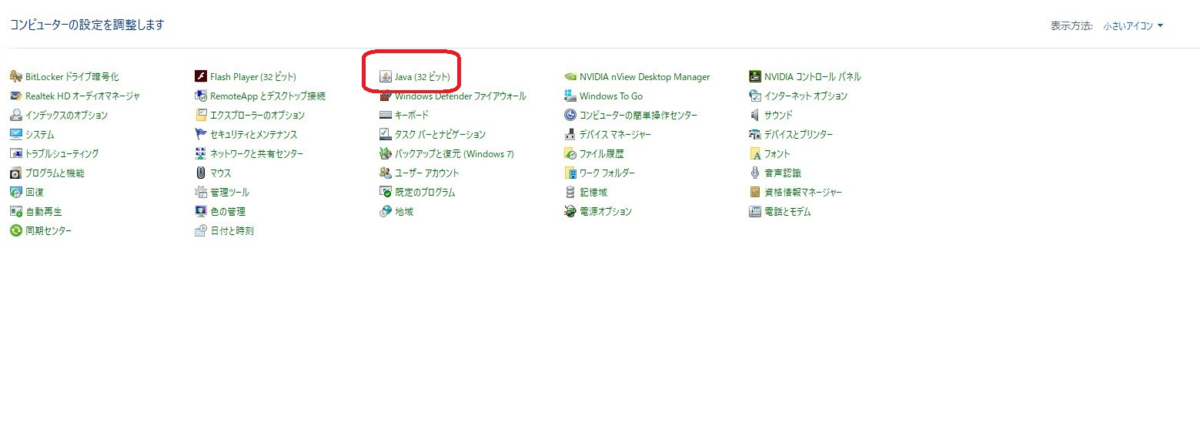Viewport: 1200px width, 423px height.
Task: Open トラブルシューティング (Troubleshooting)
Action: click(x=54, y=154)
